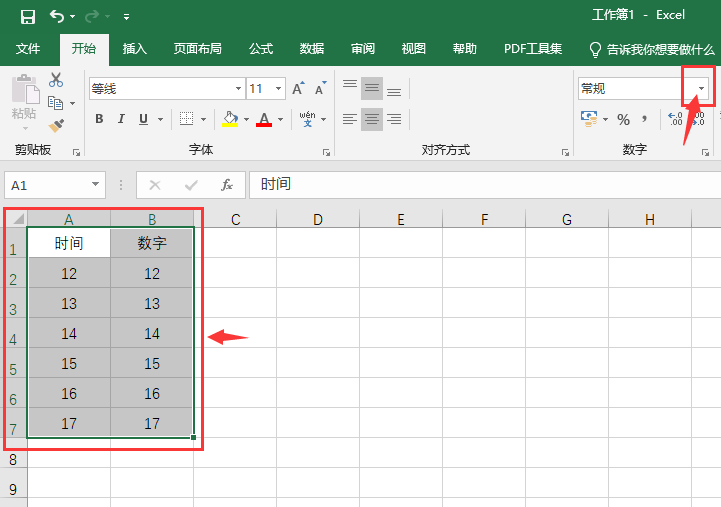Viewport: 721px width, 507px height.
Task: Click the Cancel X icon in formula bar
Action: click(155, 185)
